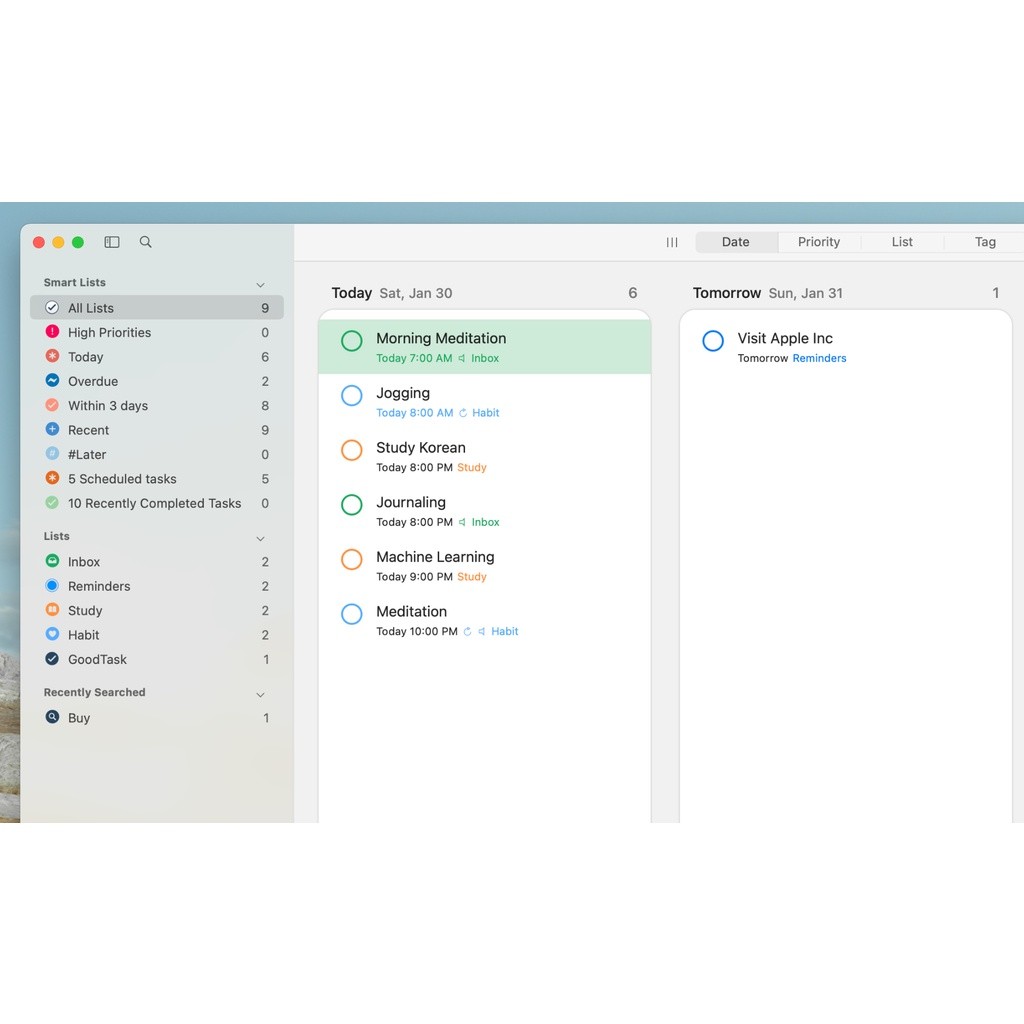Image resolution: width=1024 pixels, height=1024 pixels.
Task: Click the Reminders link under Visit Apple Inc
Action: (x=819, y=358)
